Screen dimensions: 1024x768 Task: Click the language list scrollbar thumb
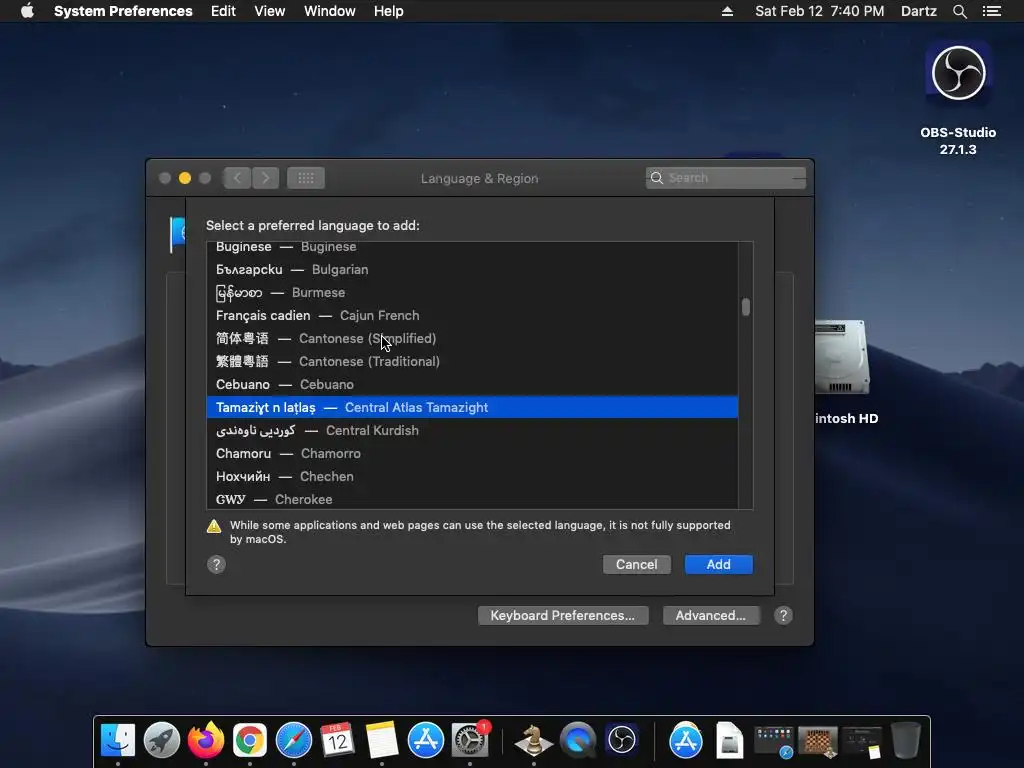[746, 307]
